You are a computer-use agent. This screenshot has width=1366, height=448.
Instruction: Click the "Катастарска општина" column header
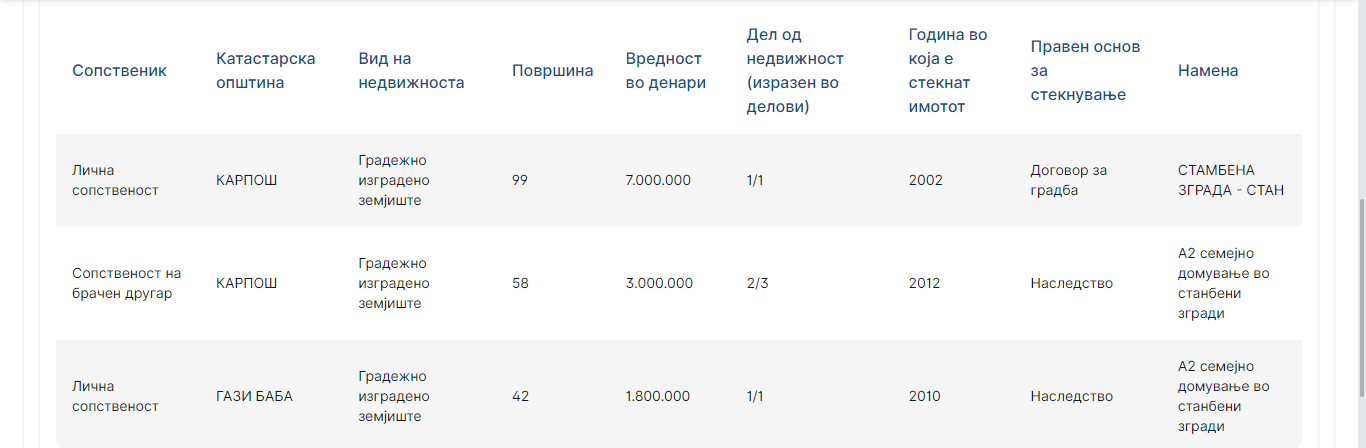pyautogui.click(x=265, y=70)
